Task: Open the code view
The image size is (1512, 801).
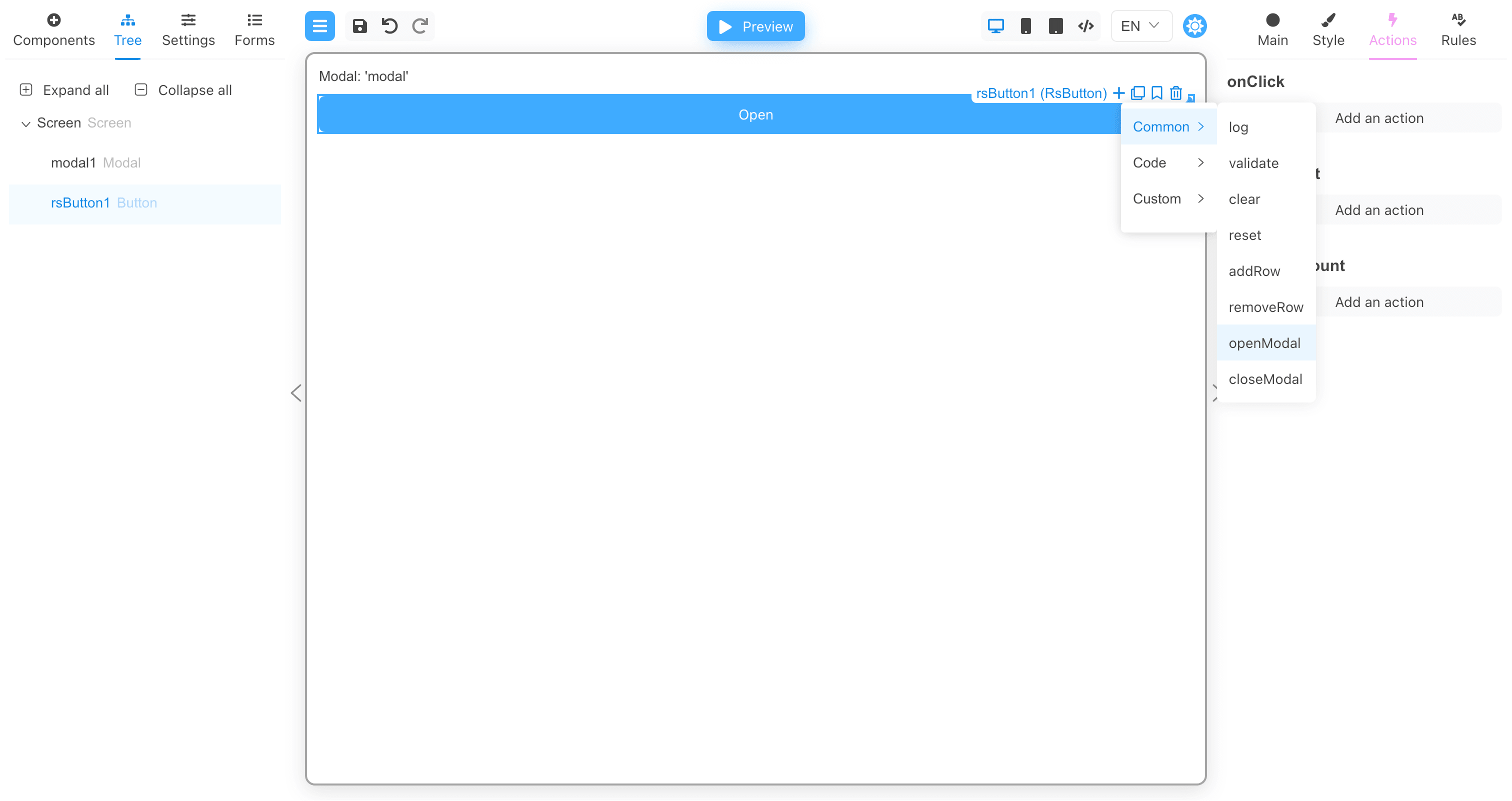Action: 1085,26
